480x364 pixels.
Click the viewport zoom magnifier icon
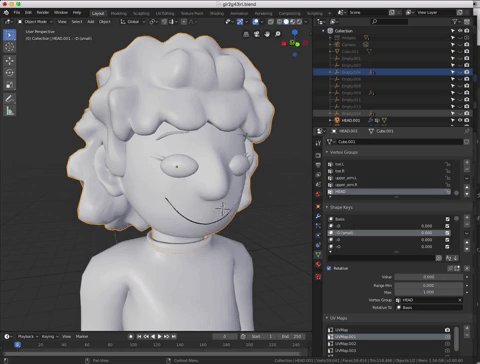pyautogui.click(x=277, y=34)
